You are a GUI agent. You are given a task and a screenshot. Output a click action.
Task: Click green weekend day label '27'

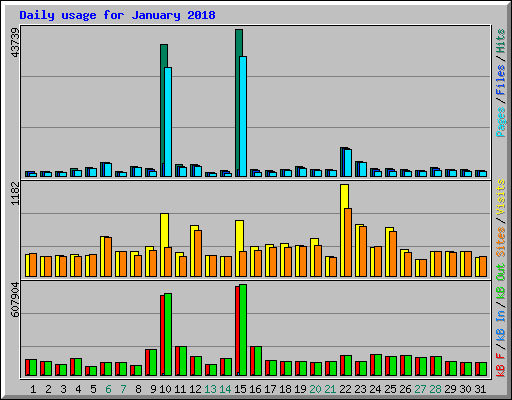click(x=420, y=389)
